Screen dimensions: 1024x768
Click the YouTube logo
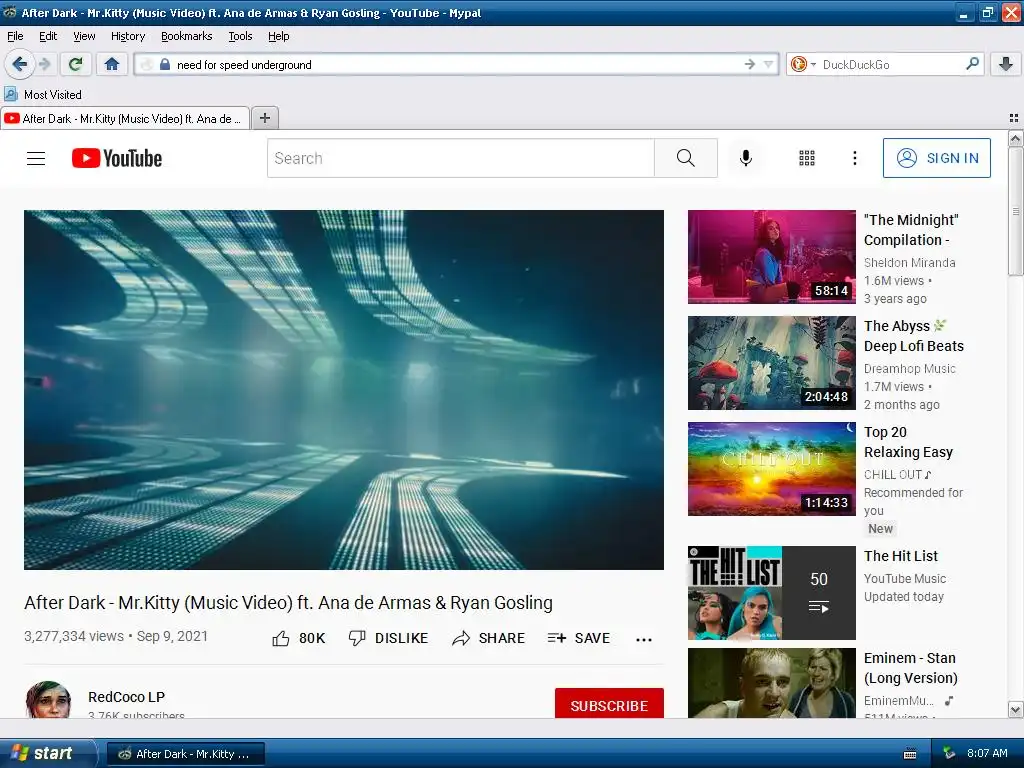(117, 158)
